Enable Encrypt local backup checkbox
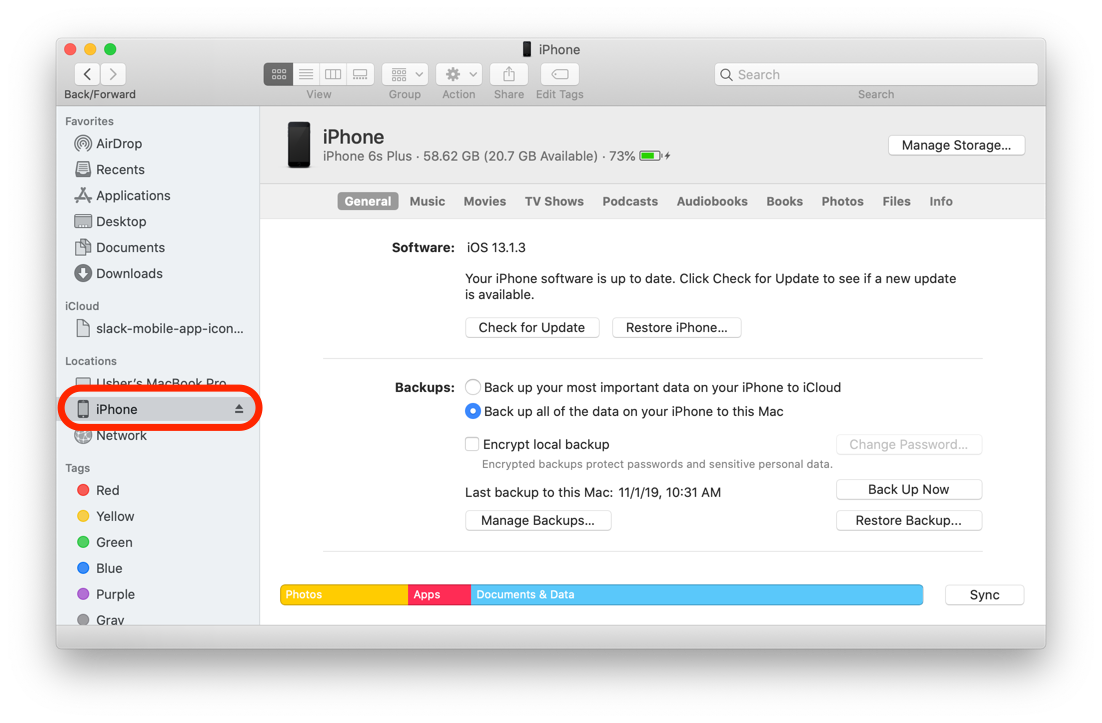Viewport: 1102px width, 723px height. [x=472, y=444]
